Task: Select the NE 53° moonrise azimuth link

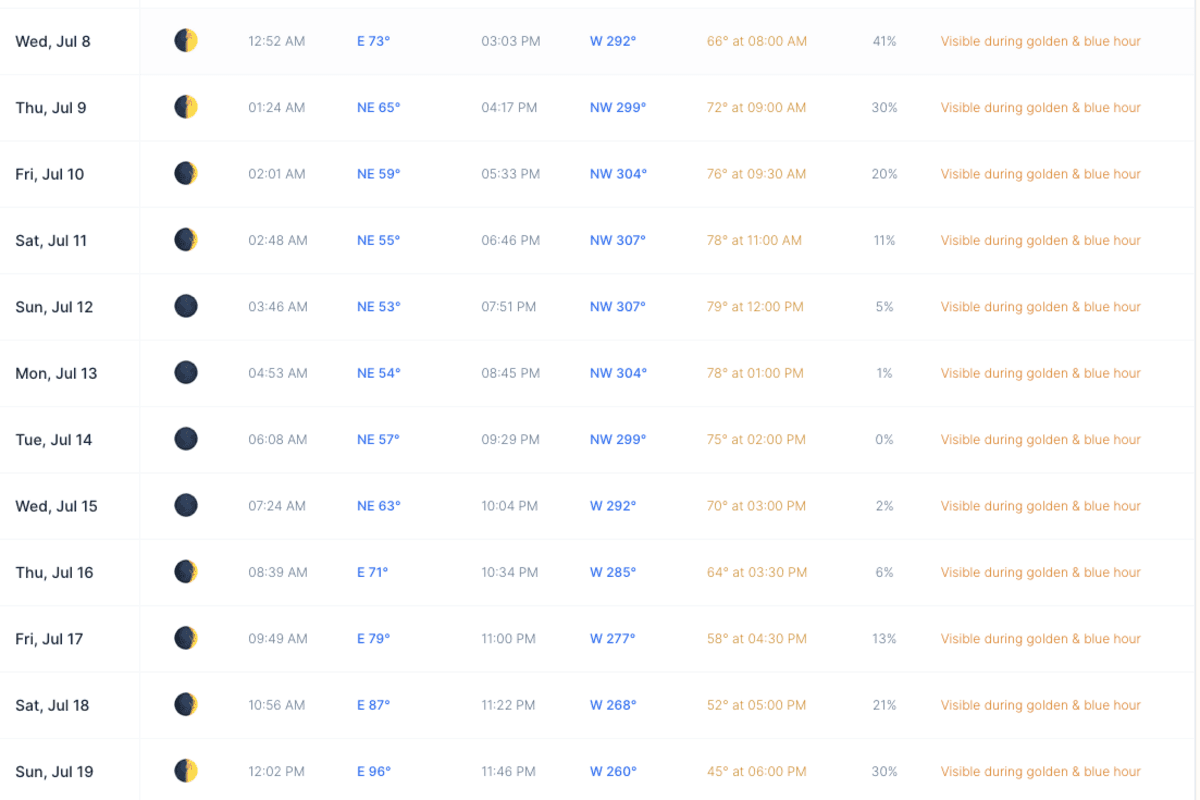Action: coord(378,307)
